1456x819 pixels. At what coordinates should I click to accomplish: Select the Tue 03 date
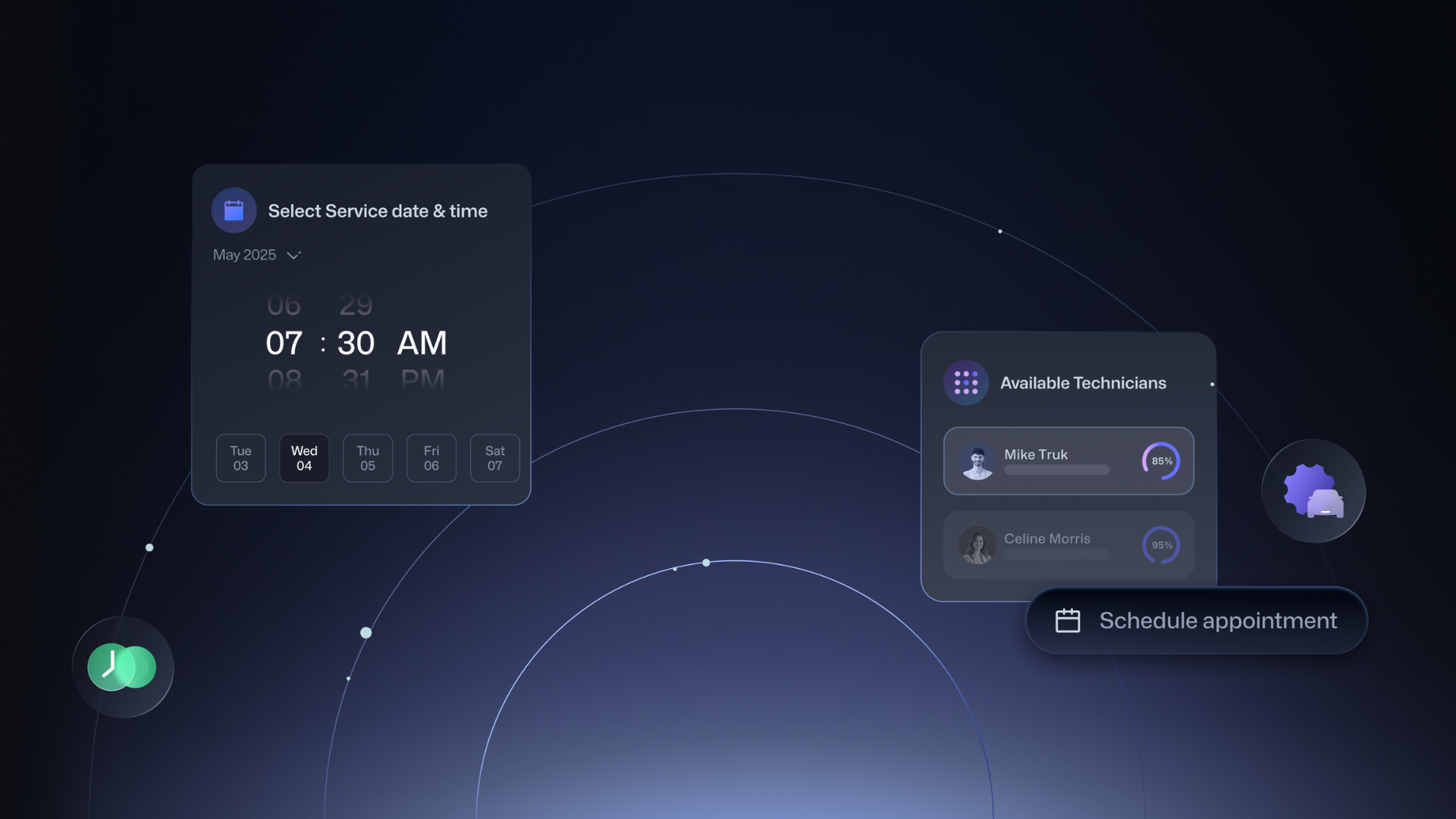click(240, 458)
